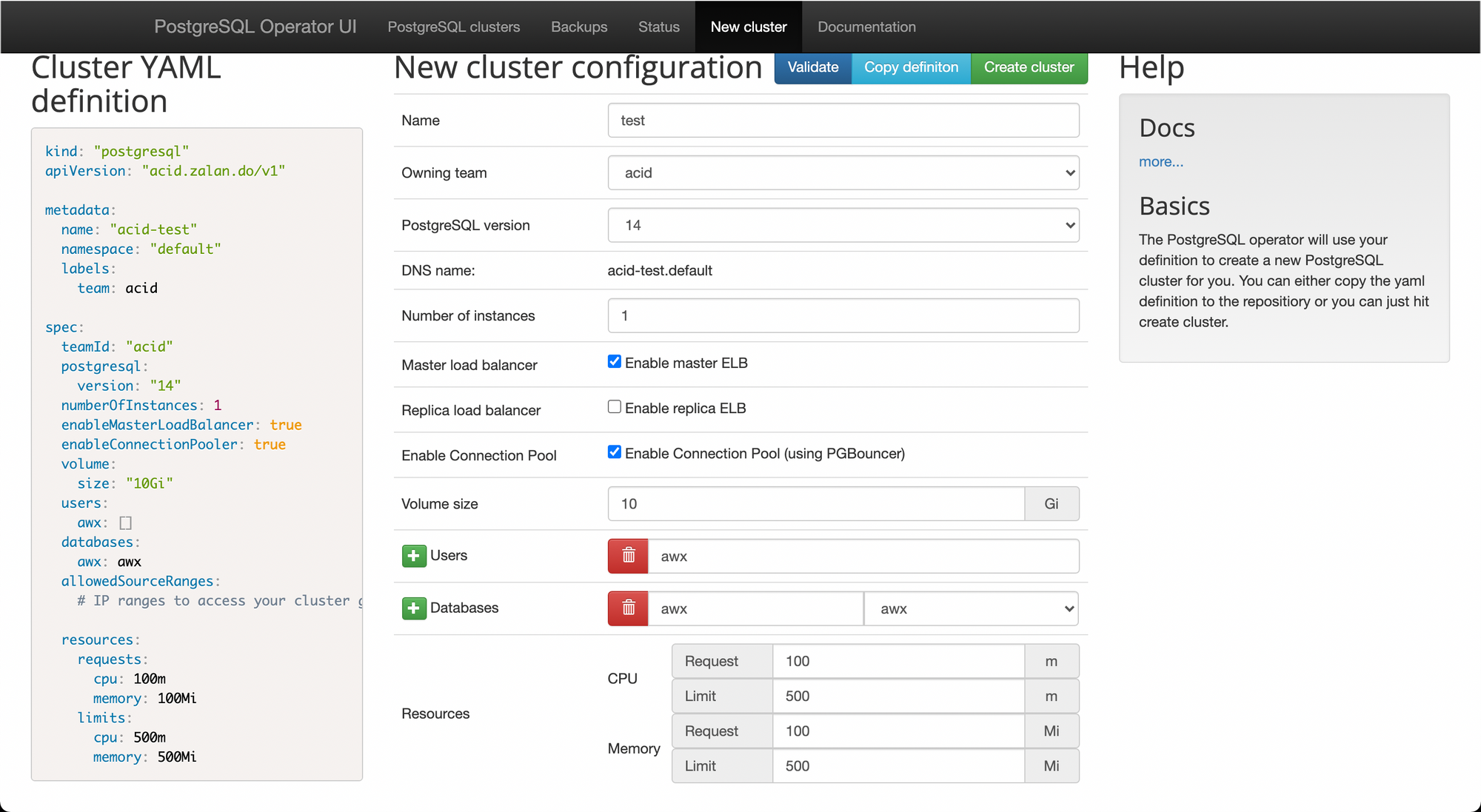Toggle the Enable master ELB checkbox
1481x812 pixels.
(x=615, y=362)
